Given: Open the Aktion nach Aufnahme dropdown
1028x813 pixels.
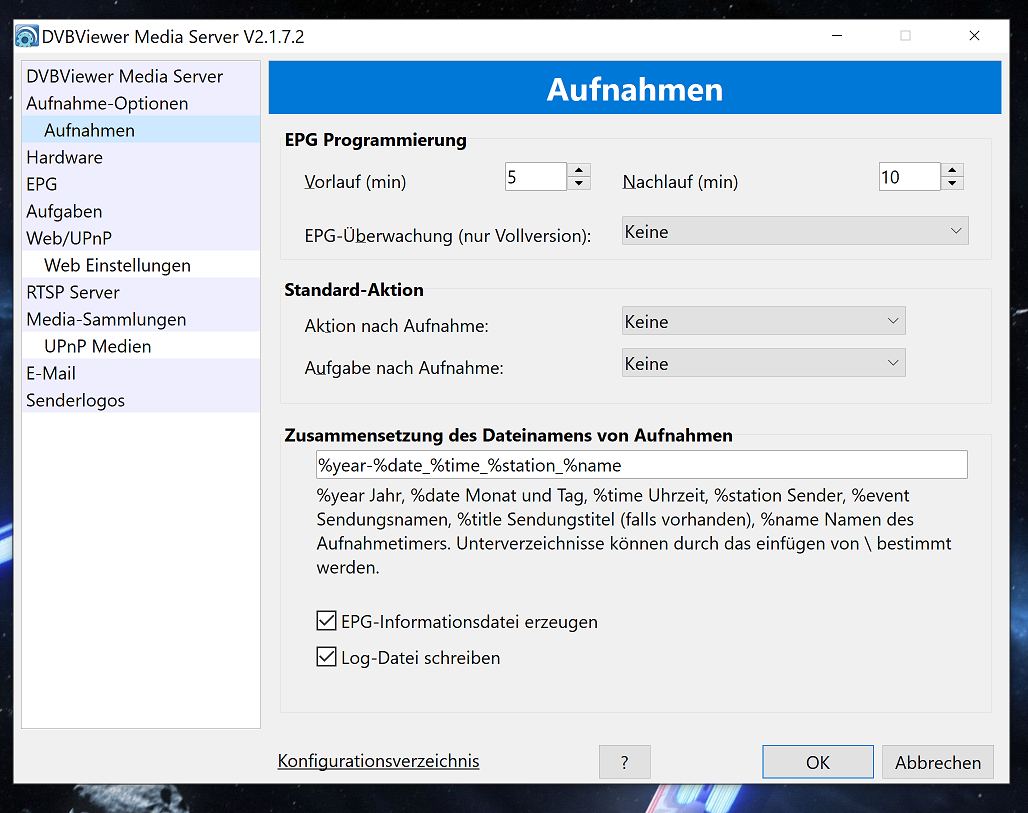Looking at the screenshot, I should point(763,321).
